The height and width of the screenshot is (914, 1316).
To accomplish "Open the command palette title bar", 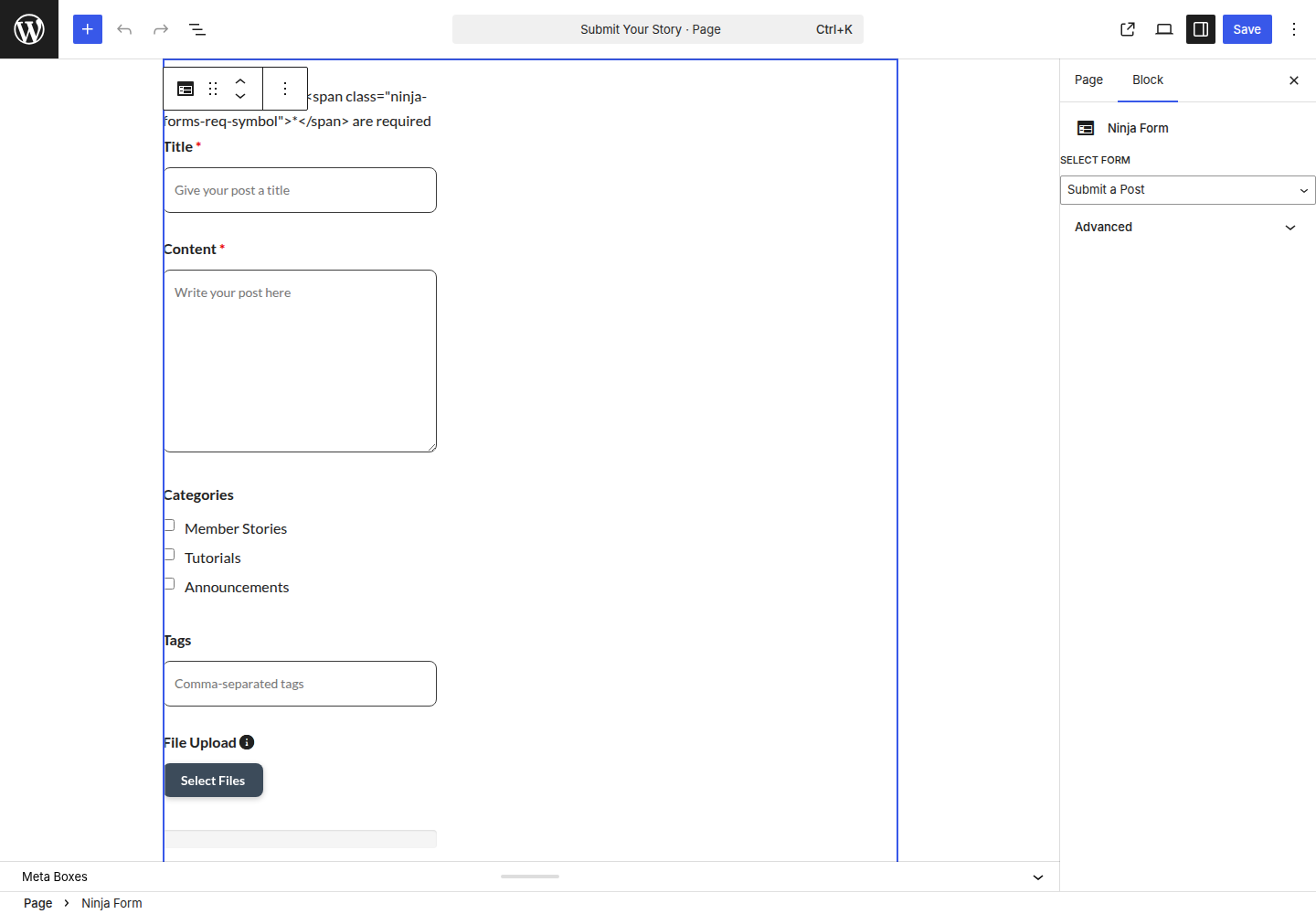I will click(x=658, y=29).
